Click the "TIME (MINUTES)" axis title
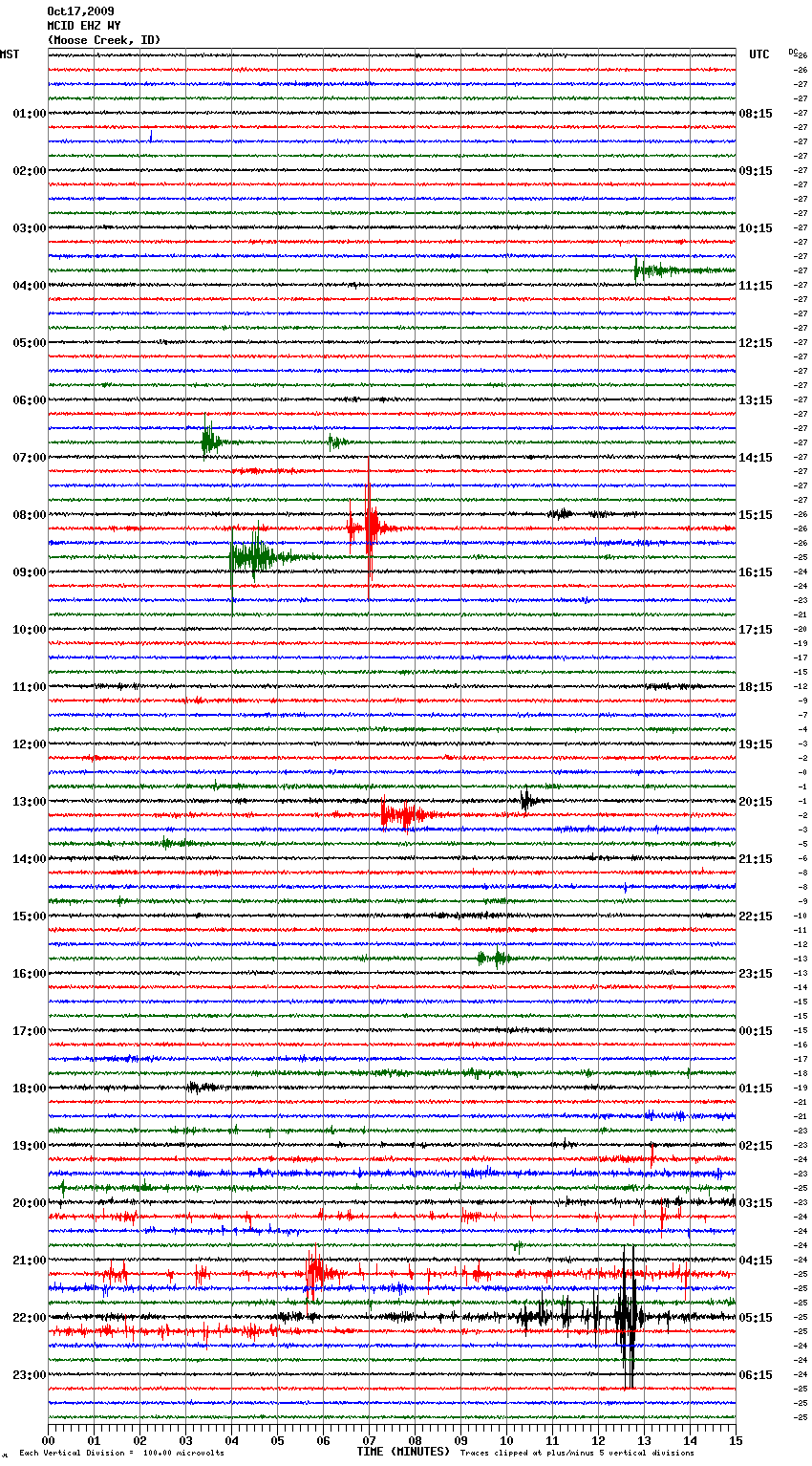This screenshot has width=812, height=1466. coord(403,1452)
